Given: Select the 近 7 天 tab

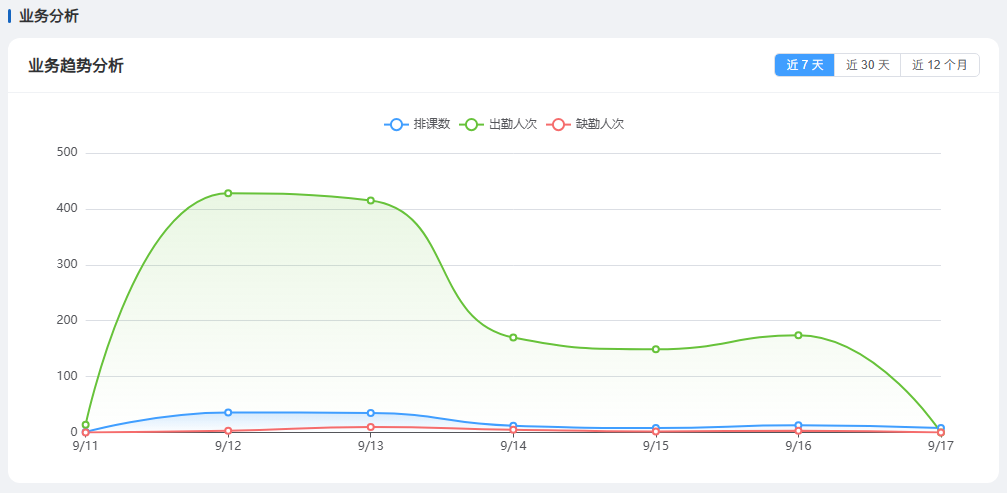Looking at the screenshot, I should 804,65.
